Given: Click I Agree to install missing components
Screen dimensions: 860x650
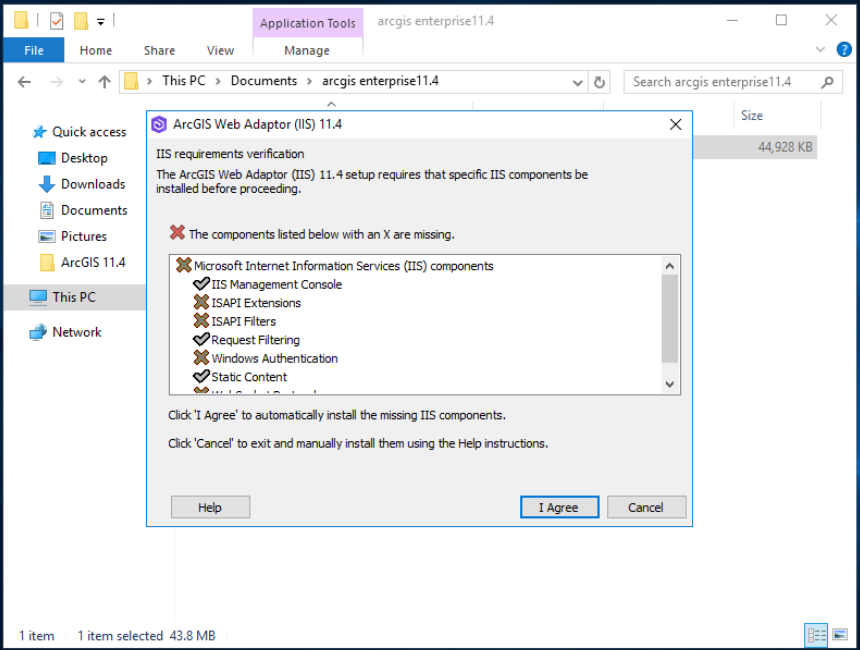Looking at the screenshot, I should [x=559, y=507].
